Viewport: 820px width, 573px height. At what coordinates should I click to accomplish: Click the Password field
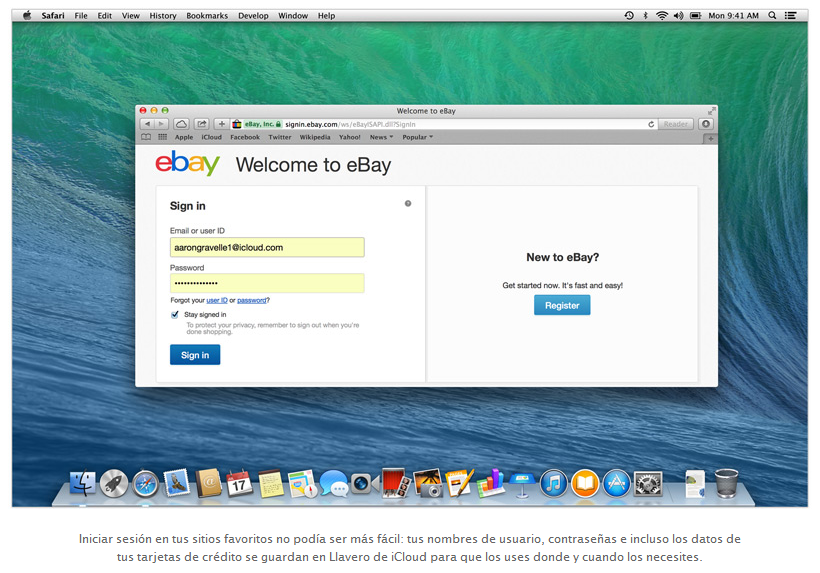point(267,283)
